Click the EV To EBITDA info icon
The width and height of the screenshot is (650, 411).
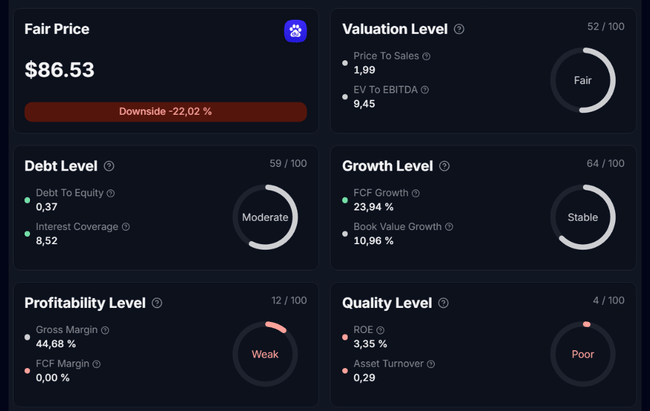tap(425, 90)
